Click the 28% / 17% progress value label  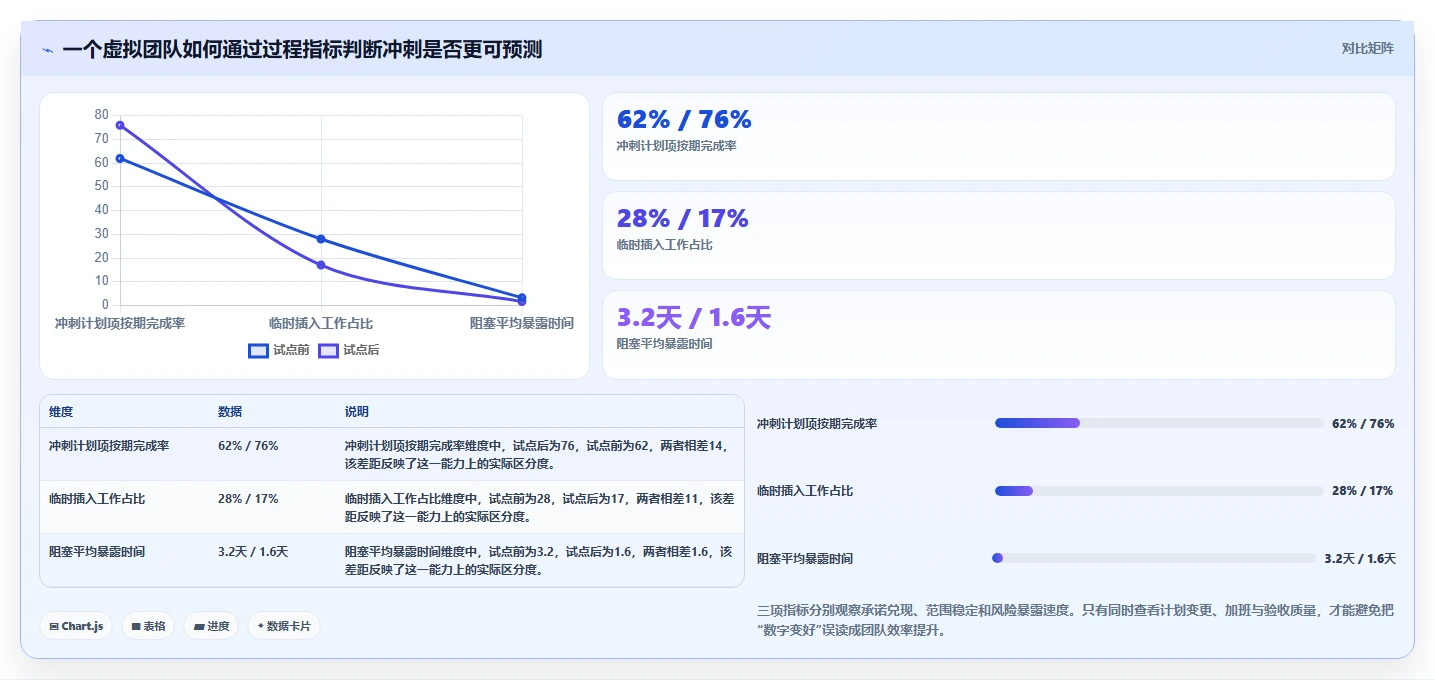1363,491
